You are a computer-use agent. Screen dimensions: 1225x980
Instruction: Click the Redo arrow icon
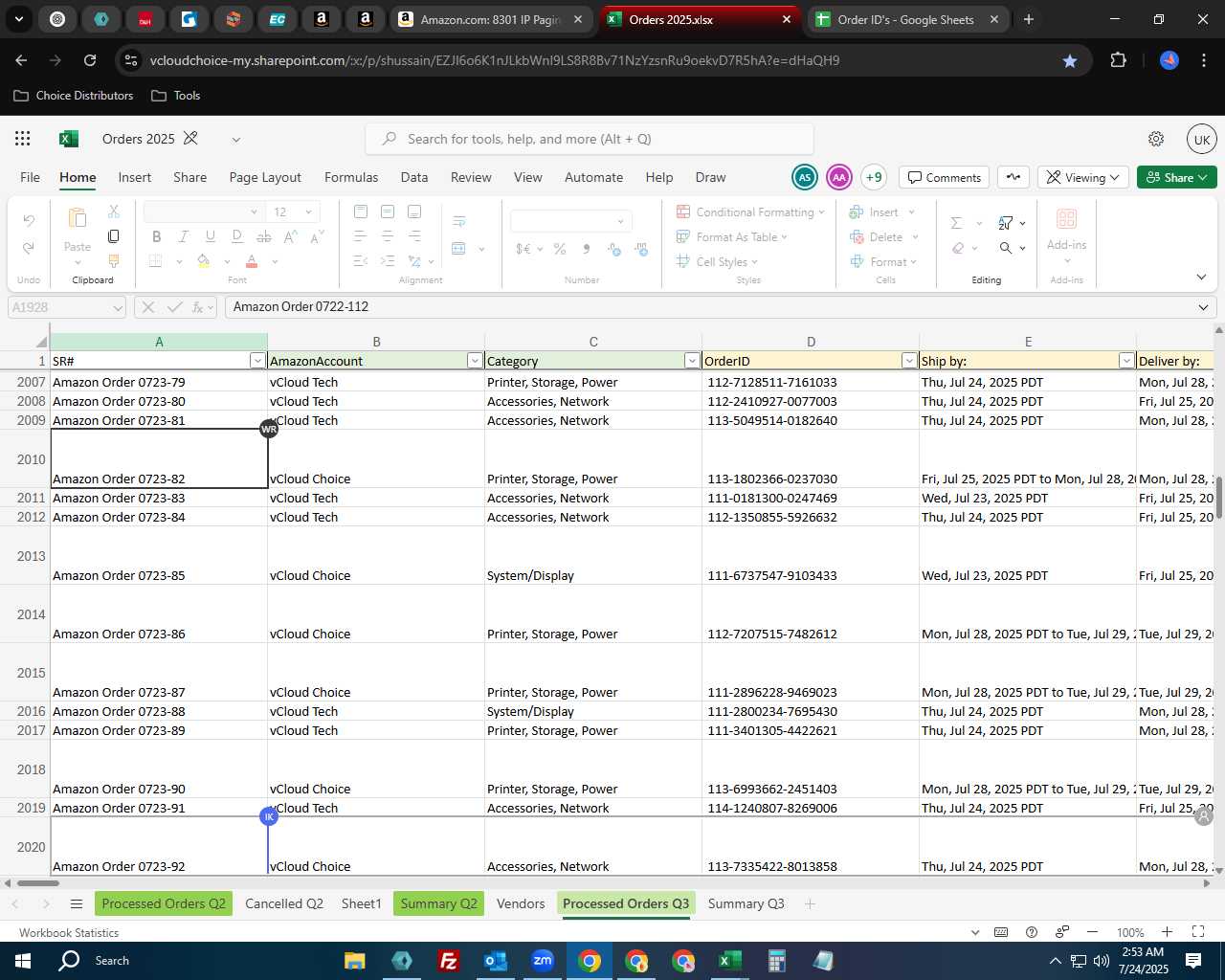pyautogui.click(x=29, y=248)
